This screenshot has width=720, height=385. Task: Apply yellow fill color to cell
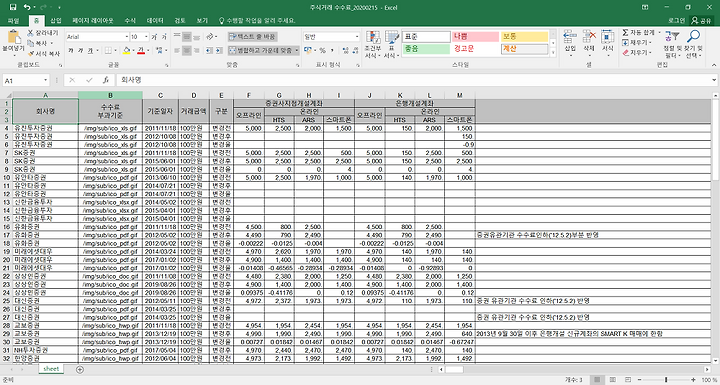click(x=126, y=50)
